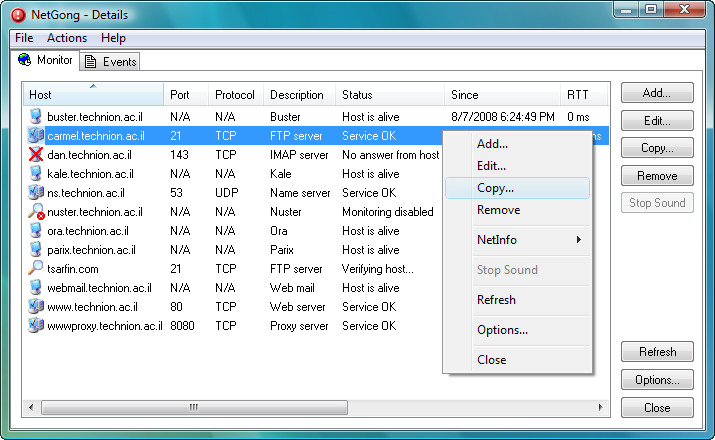Choose Refresh in the context menu
The width and height of the screenshot is (715, 440).
518,300
